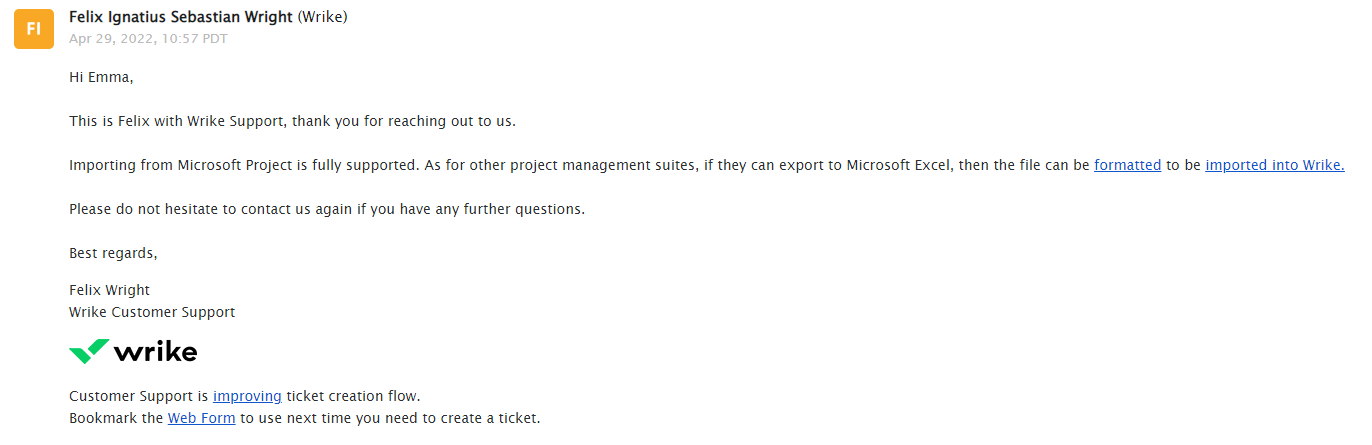
Task: Click the Apr 29, 2022 timestamp
Action: click(x=148, y=39)
